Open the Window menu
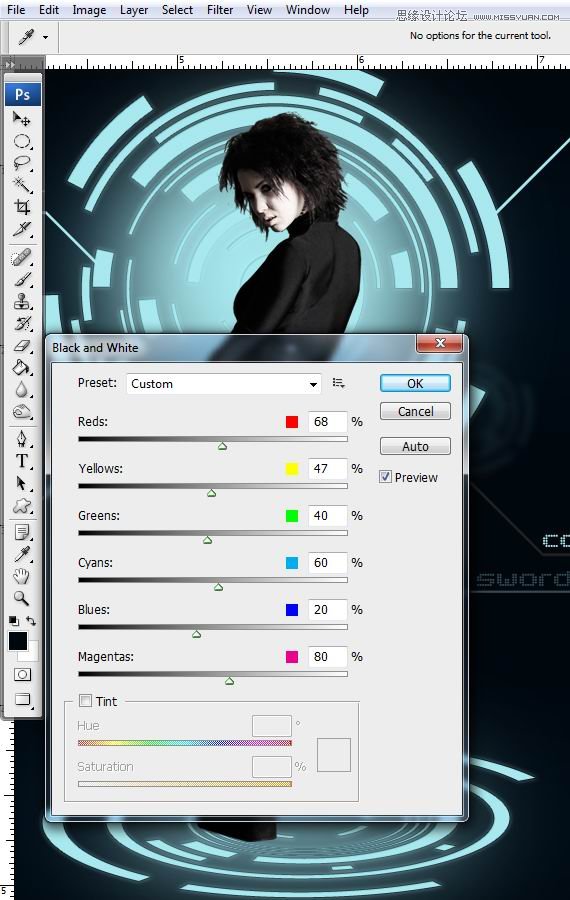This screenshot has width=570, height=900. point(308,10)
